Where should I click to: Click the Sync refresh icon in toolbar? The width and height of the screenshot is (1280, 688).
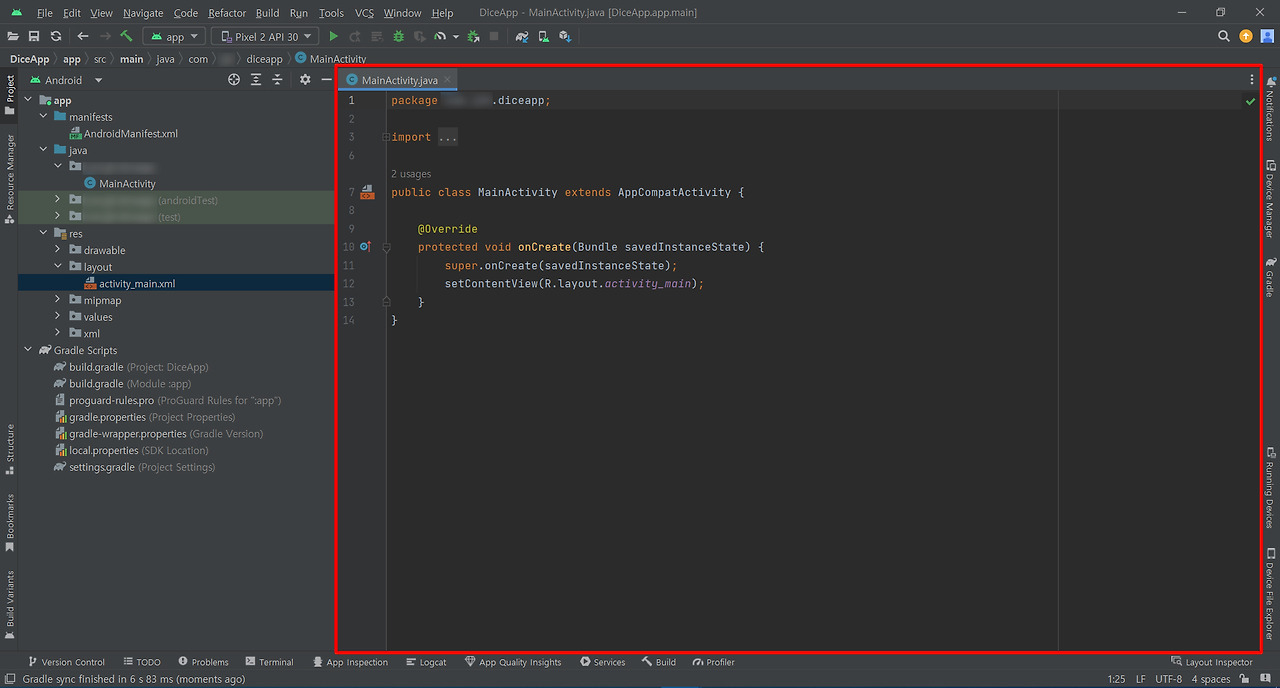coord(56,36)
